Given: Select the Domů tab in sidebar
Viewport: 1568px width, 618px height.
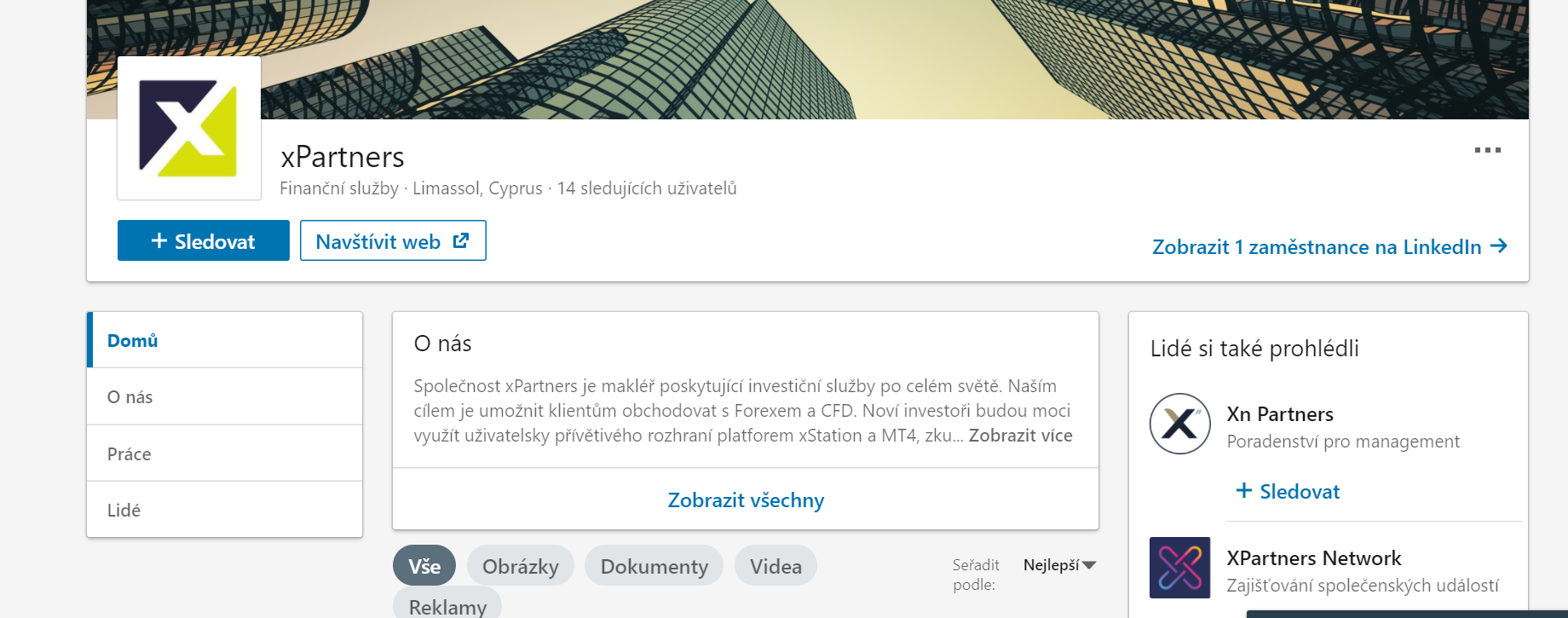Looking at the screenshot, I should click(133, 341).
